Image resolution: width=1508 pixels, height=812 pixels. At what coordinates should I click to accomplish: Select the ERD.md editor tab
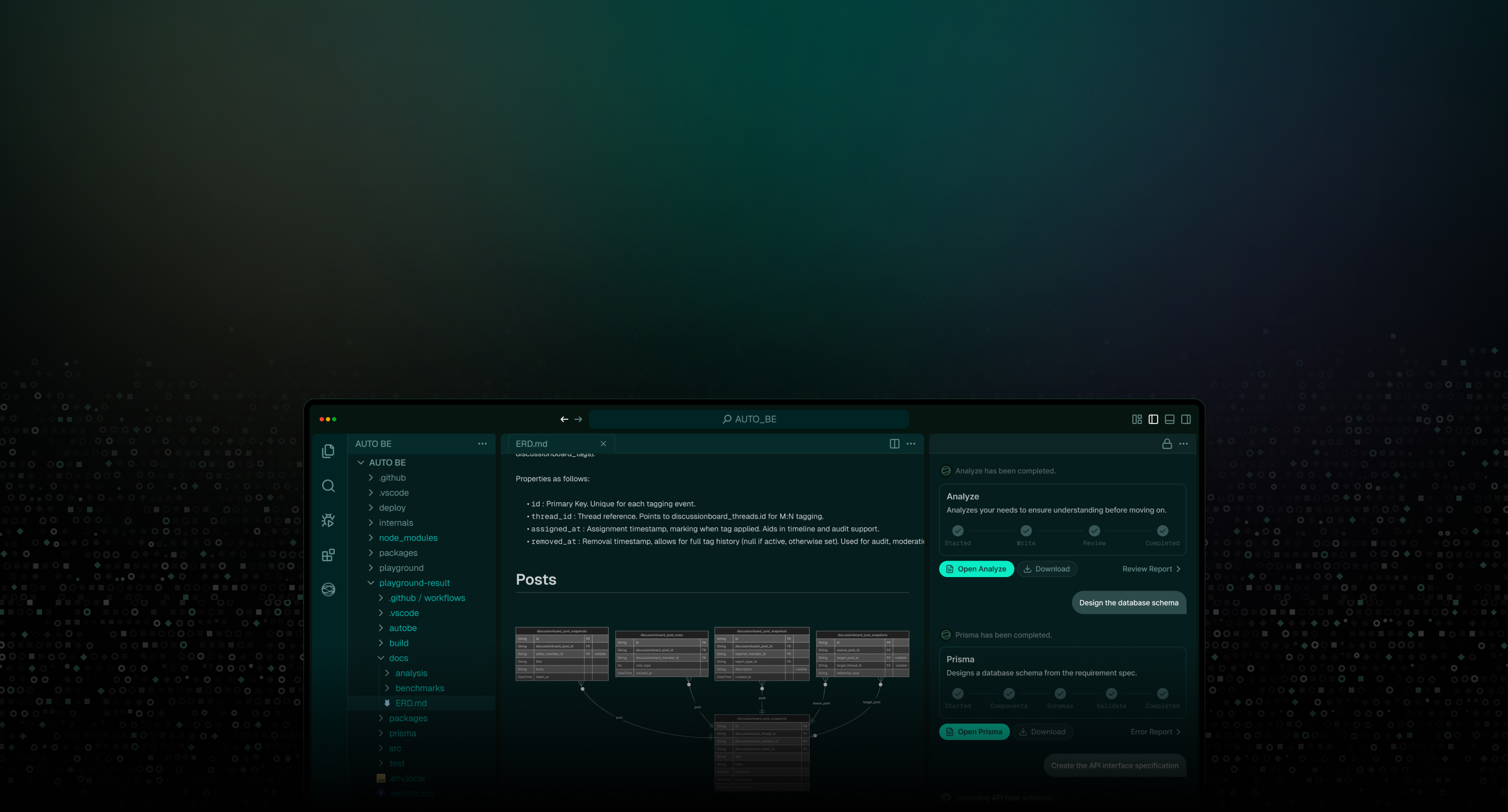tap(532, 444)
